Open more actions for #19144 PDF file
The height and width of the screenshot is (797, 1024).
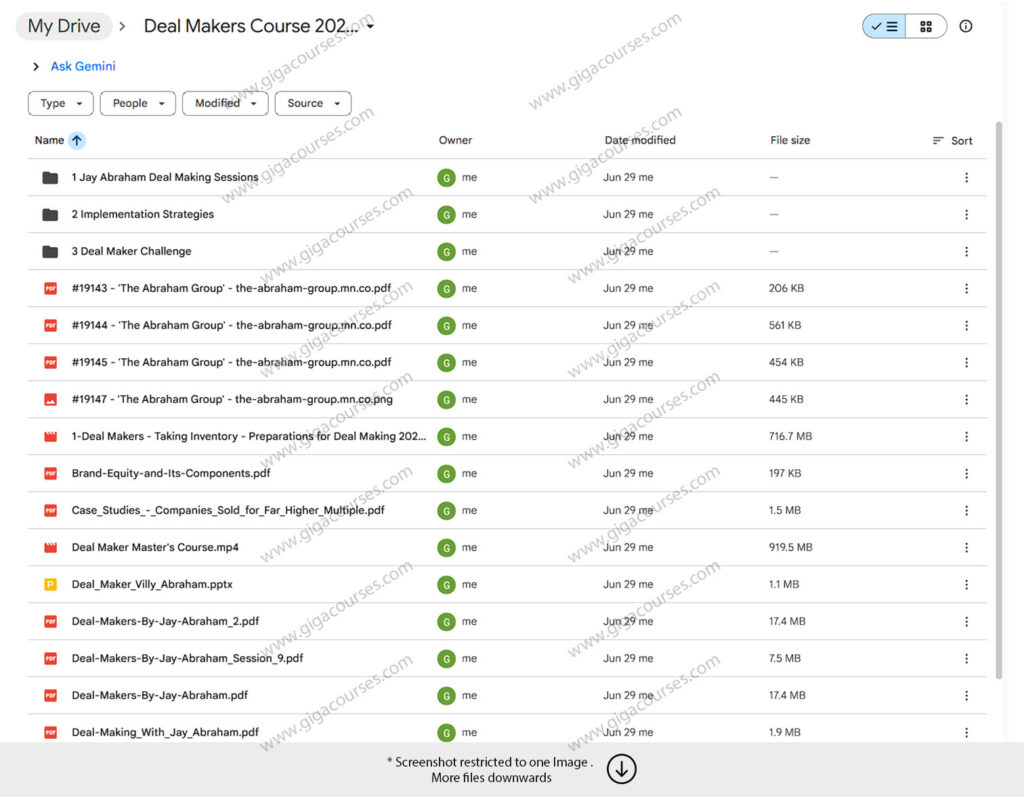coord(967,325)
